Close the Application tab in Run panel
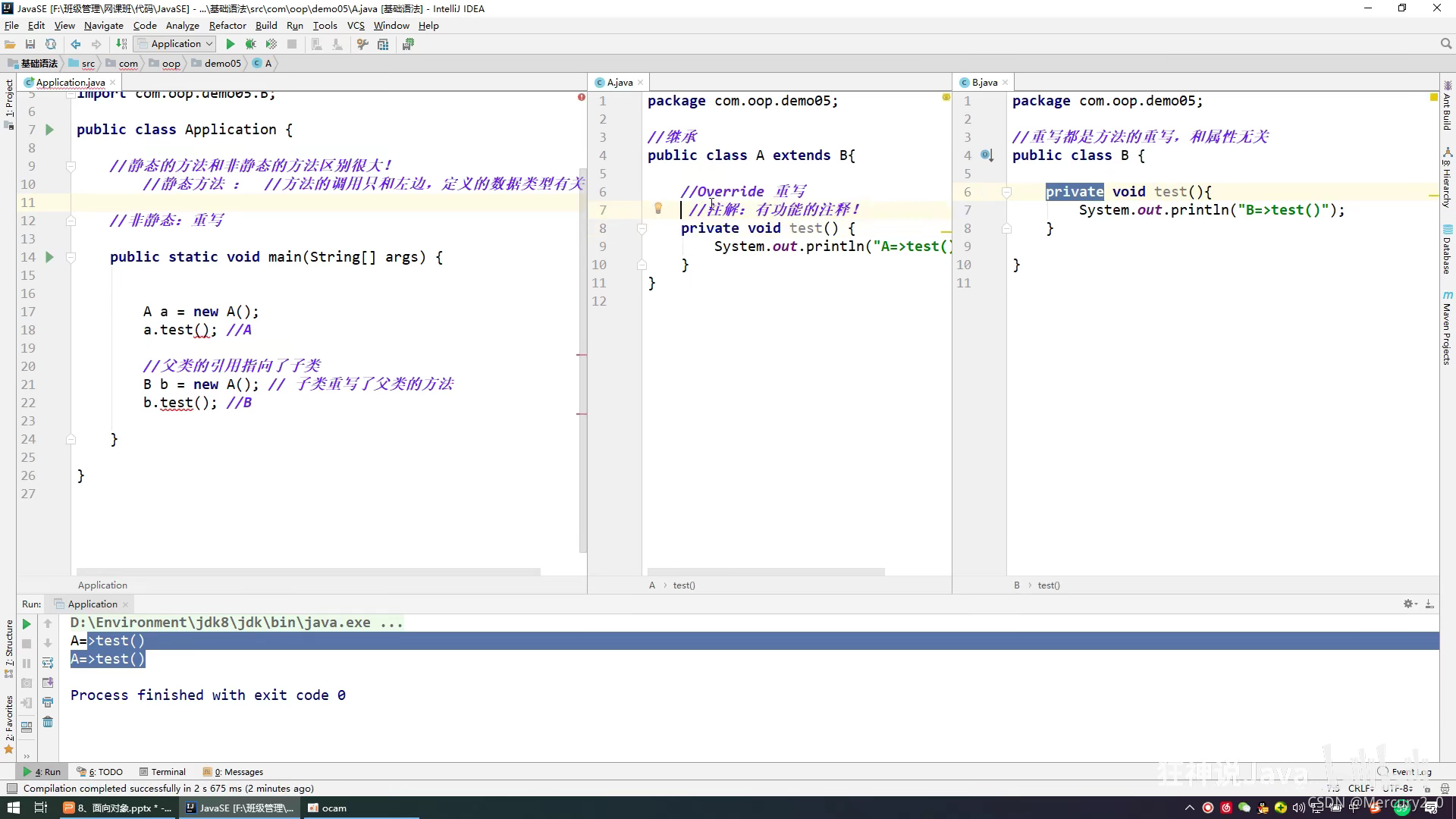The width and height of the screenshot is (1456, 819). pos(125,604)
